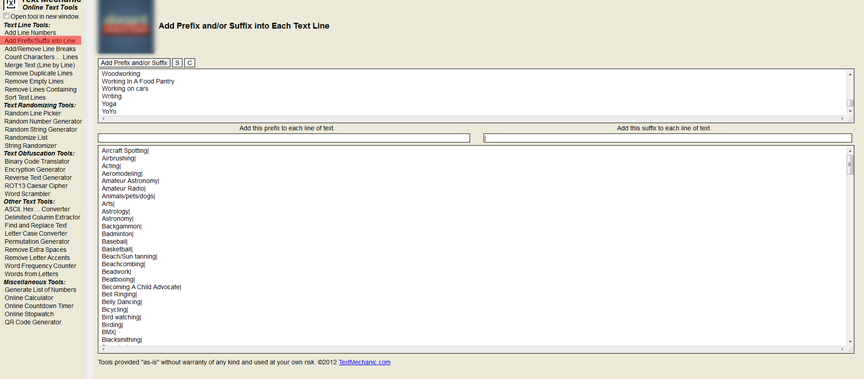Click output box vertical scrollbar thumb
This screenshot has height=379, width=864.
(x=850, y=165)
